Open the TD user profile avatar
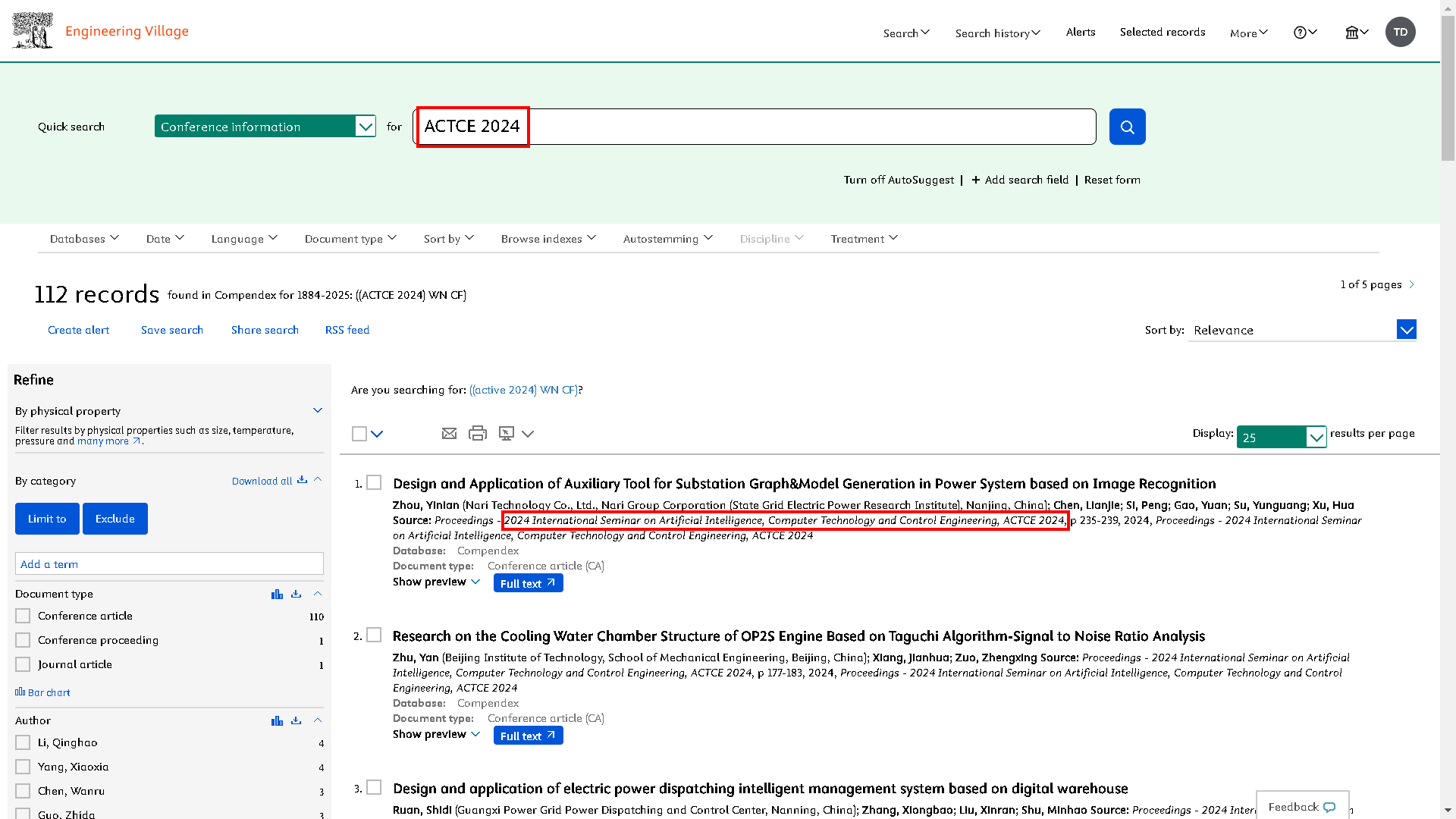The width and height of the screenshot is (1456, 819). (1400, 32)
